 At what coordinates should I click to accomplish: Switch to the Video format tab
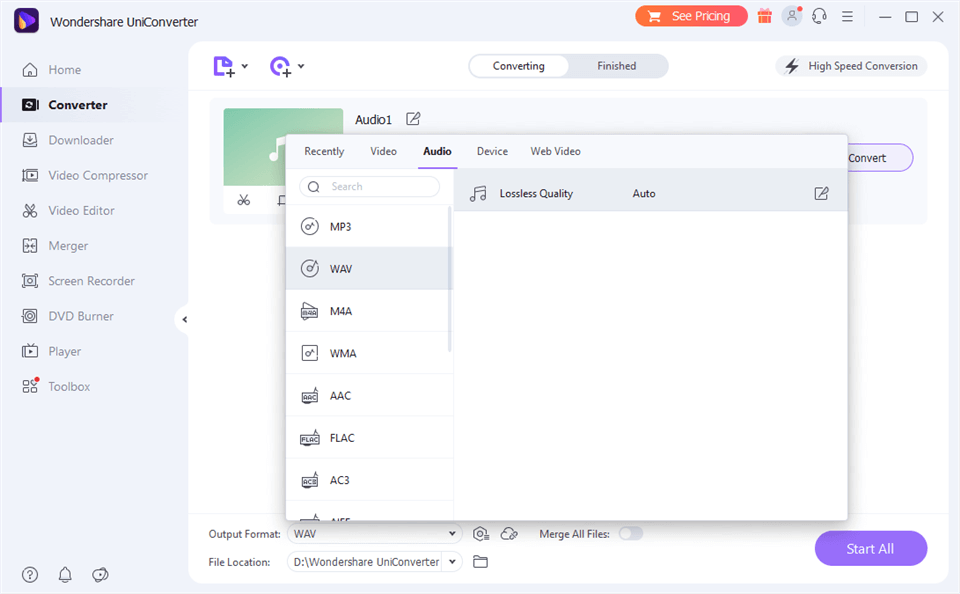[x=383, y=151]
